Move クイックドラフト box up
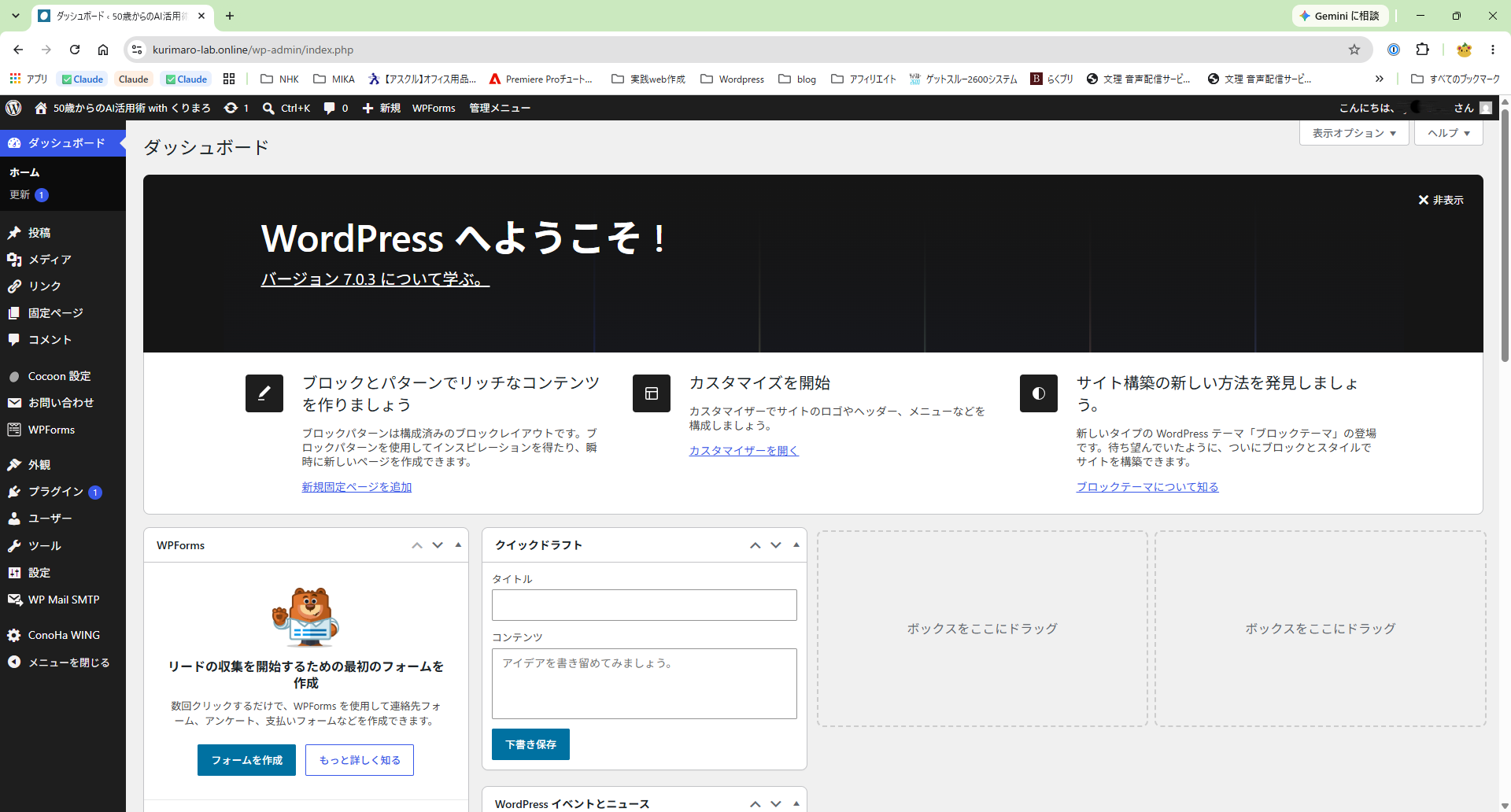 pos(755,545)
